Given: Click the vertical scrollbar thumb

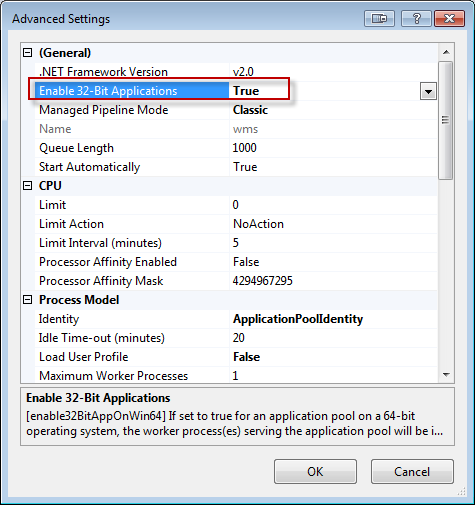Looking at the screenshot, I should tap(446, 120).
